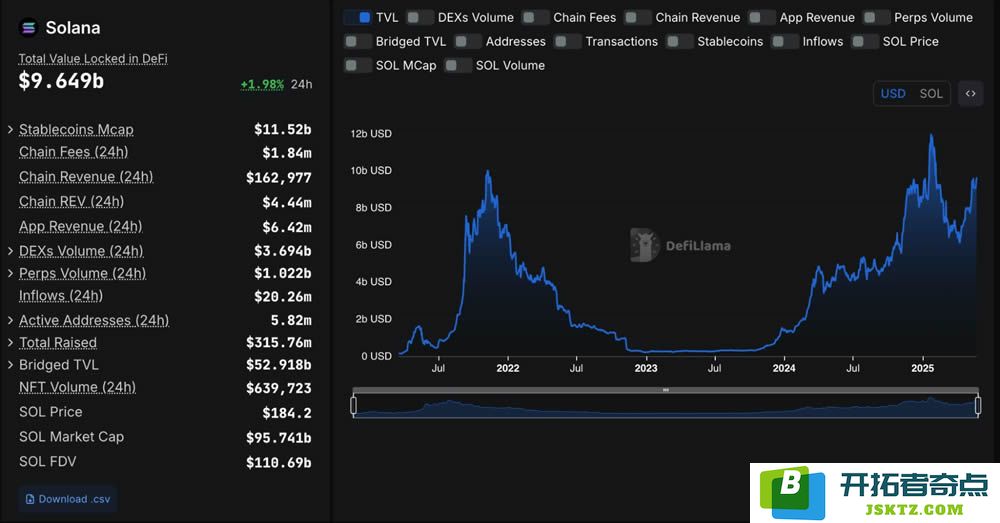Viewport: 1000px width, 523px height.
Task: Download the .csv data file
Action: coord(68,499)
